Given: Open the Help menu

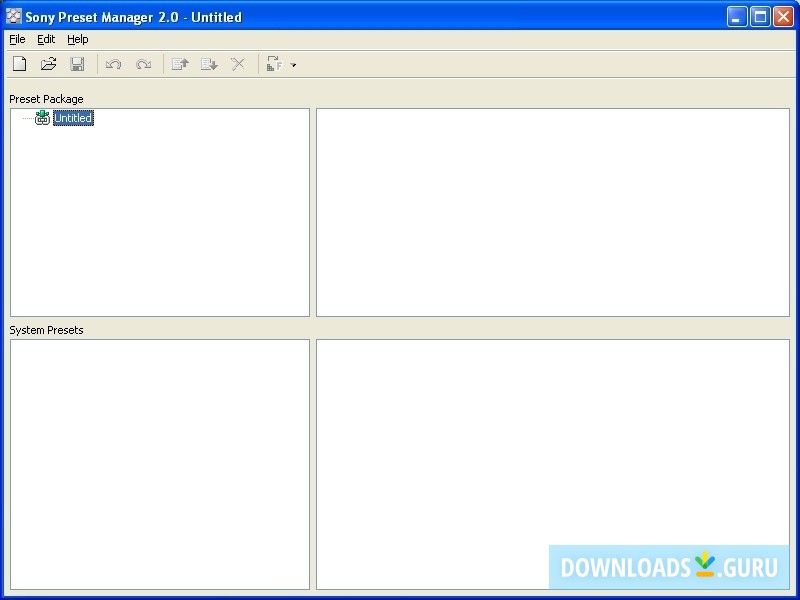Looking at the screenshot, I should (x=77, y=39).
